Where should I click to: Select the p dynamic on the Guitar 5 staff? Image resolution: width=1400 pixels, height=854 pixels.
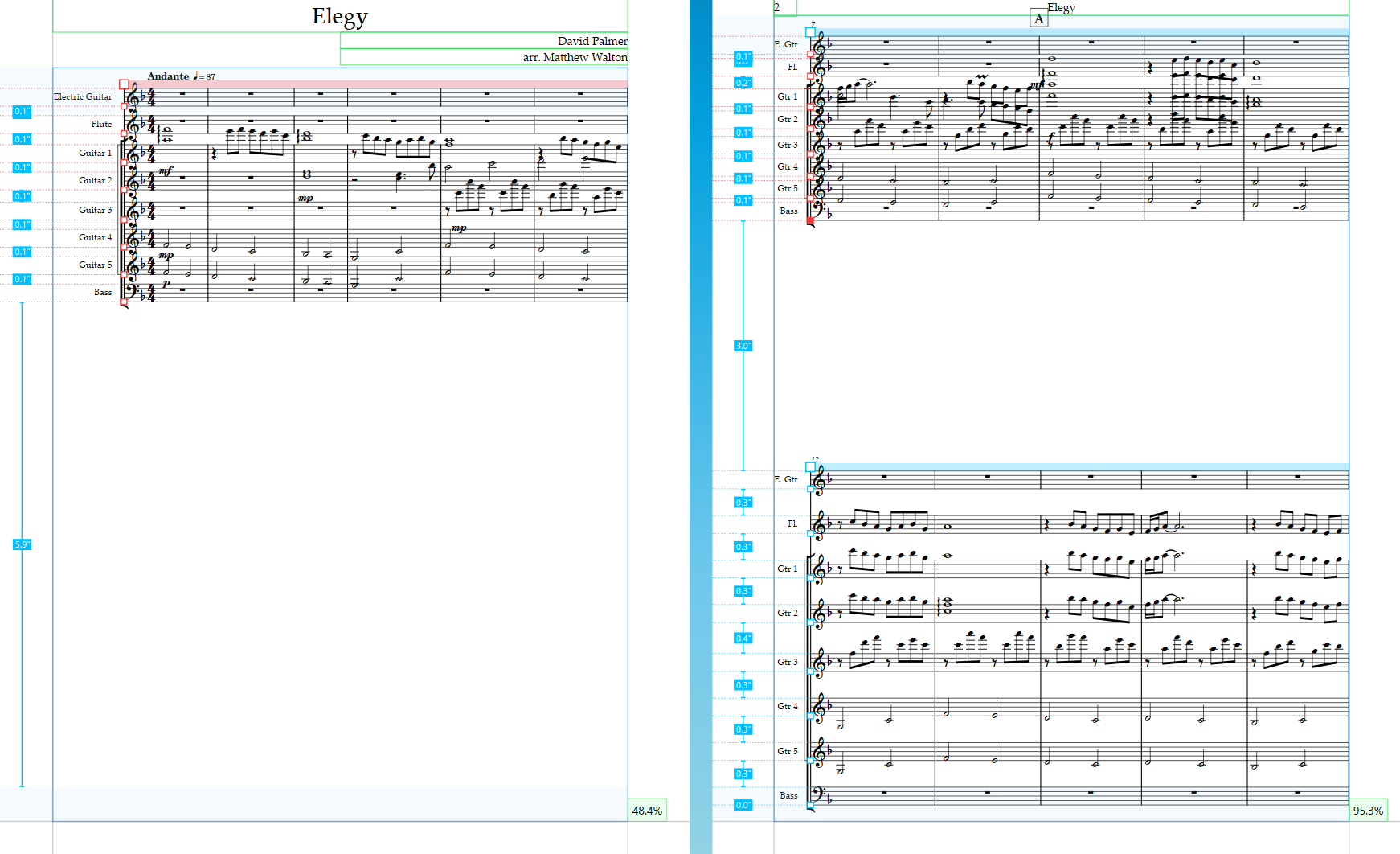click(x=166, y=283)
